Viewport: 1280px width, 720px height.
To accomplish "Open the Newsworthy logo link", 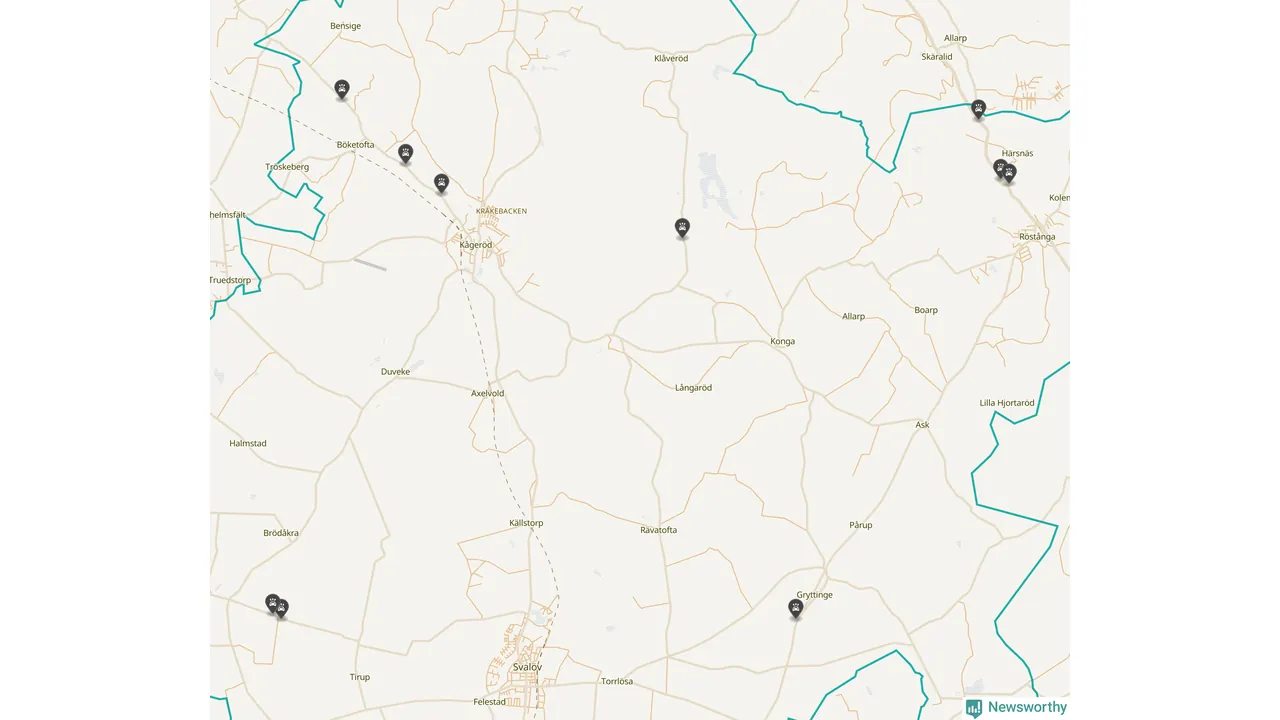I will point(1016,707).
